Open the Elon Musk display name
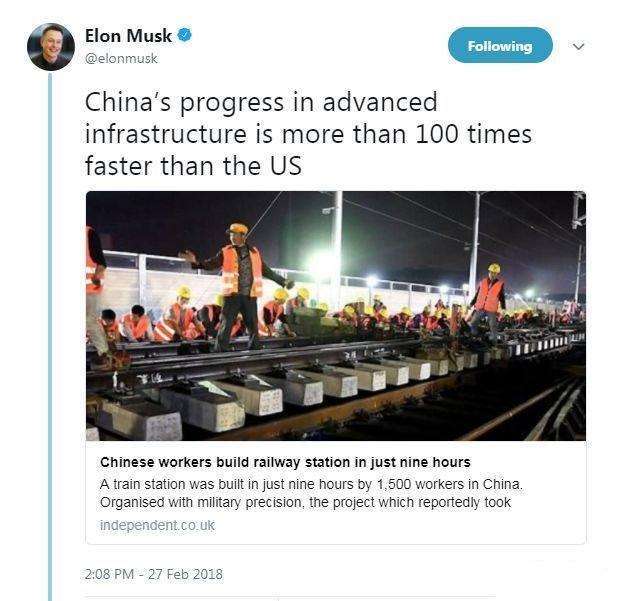This screenshot has height=601, width=621. pyautogui.click(x=128, y=36)
